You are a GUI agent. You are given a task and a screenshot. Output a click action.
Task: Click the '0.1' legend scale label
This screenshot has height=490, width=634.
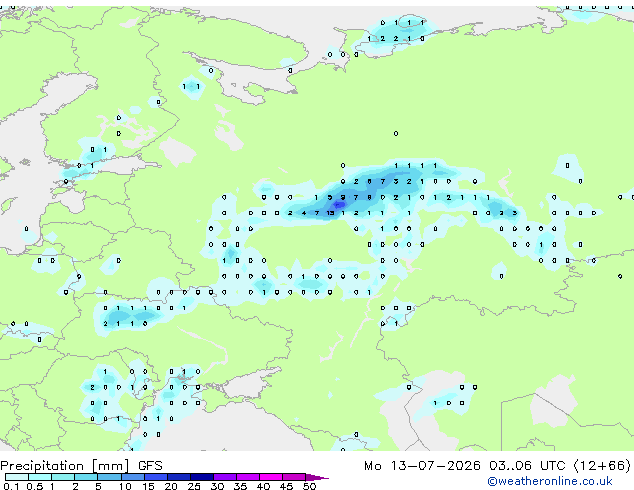point(11,486)
